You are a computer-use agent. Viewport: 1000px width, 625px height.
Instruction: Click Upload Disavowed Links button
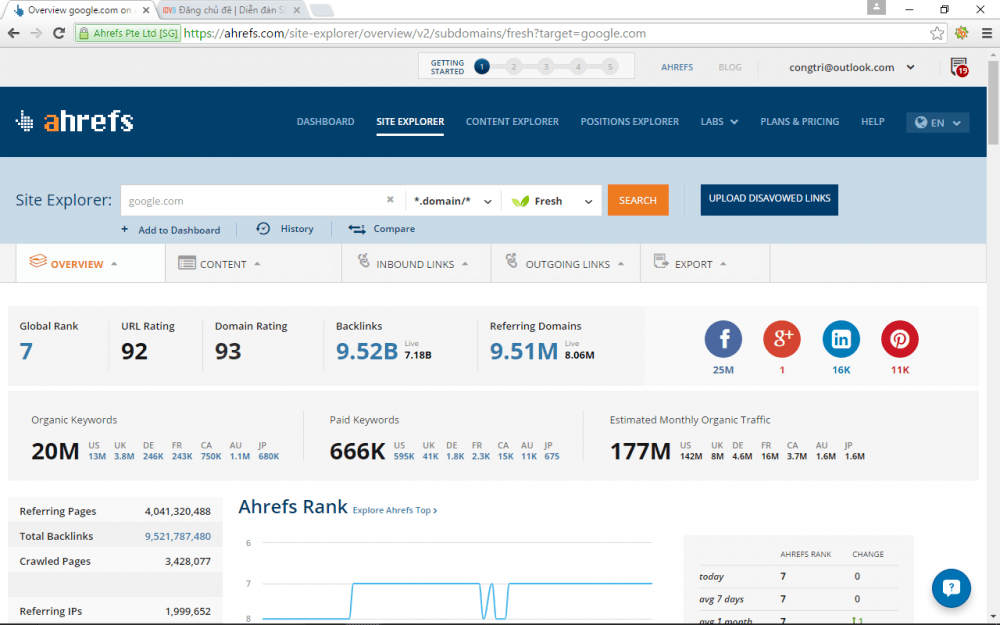pos(769,200)
